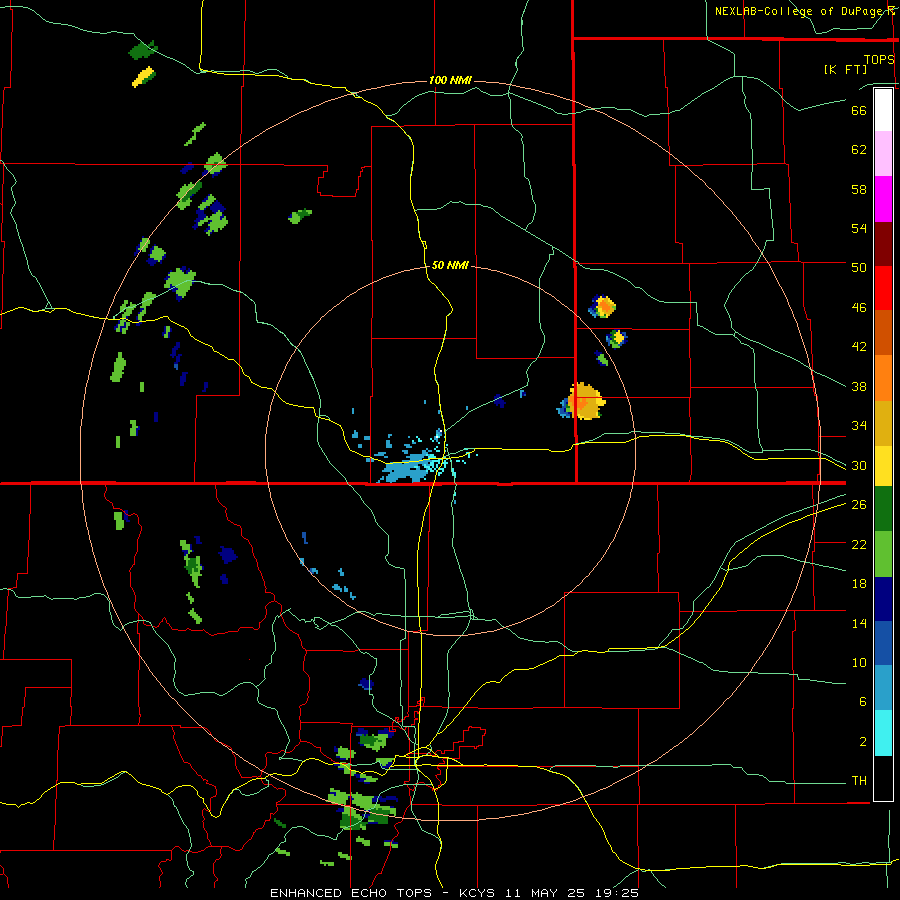Viewport: 900px width, 900px height.
Task: Click the medium blue legend swatch
Action: 883,643
